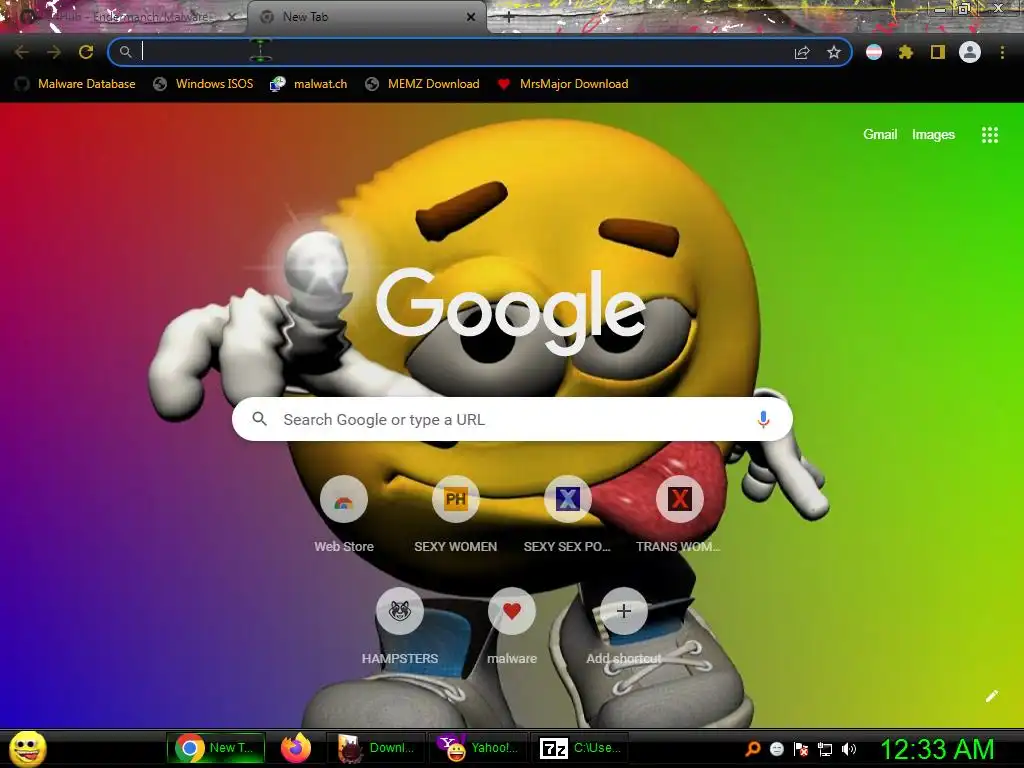Click the Gmail link

(x=880, y=135)
